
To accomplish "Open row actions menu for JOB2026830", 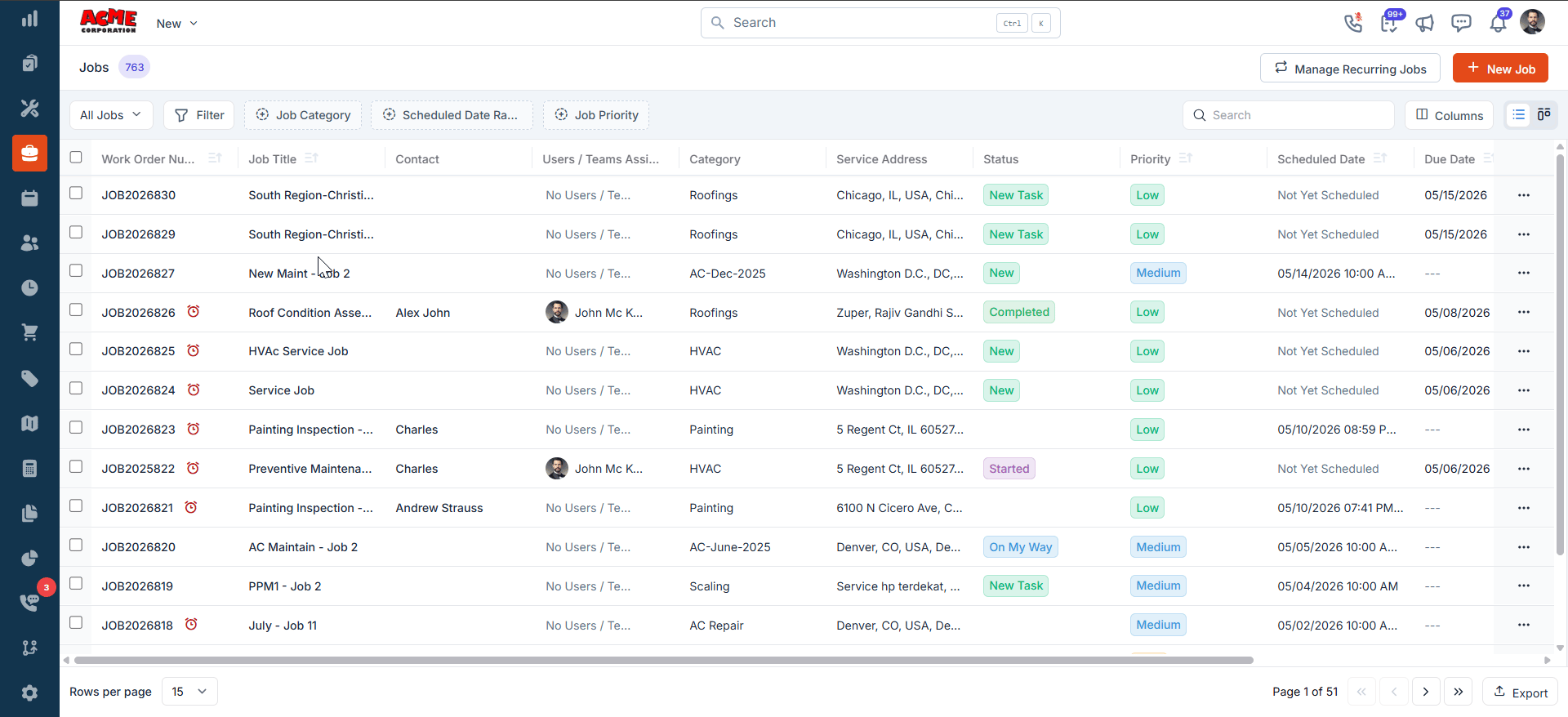I will click(x=1524, y=195).
